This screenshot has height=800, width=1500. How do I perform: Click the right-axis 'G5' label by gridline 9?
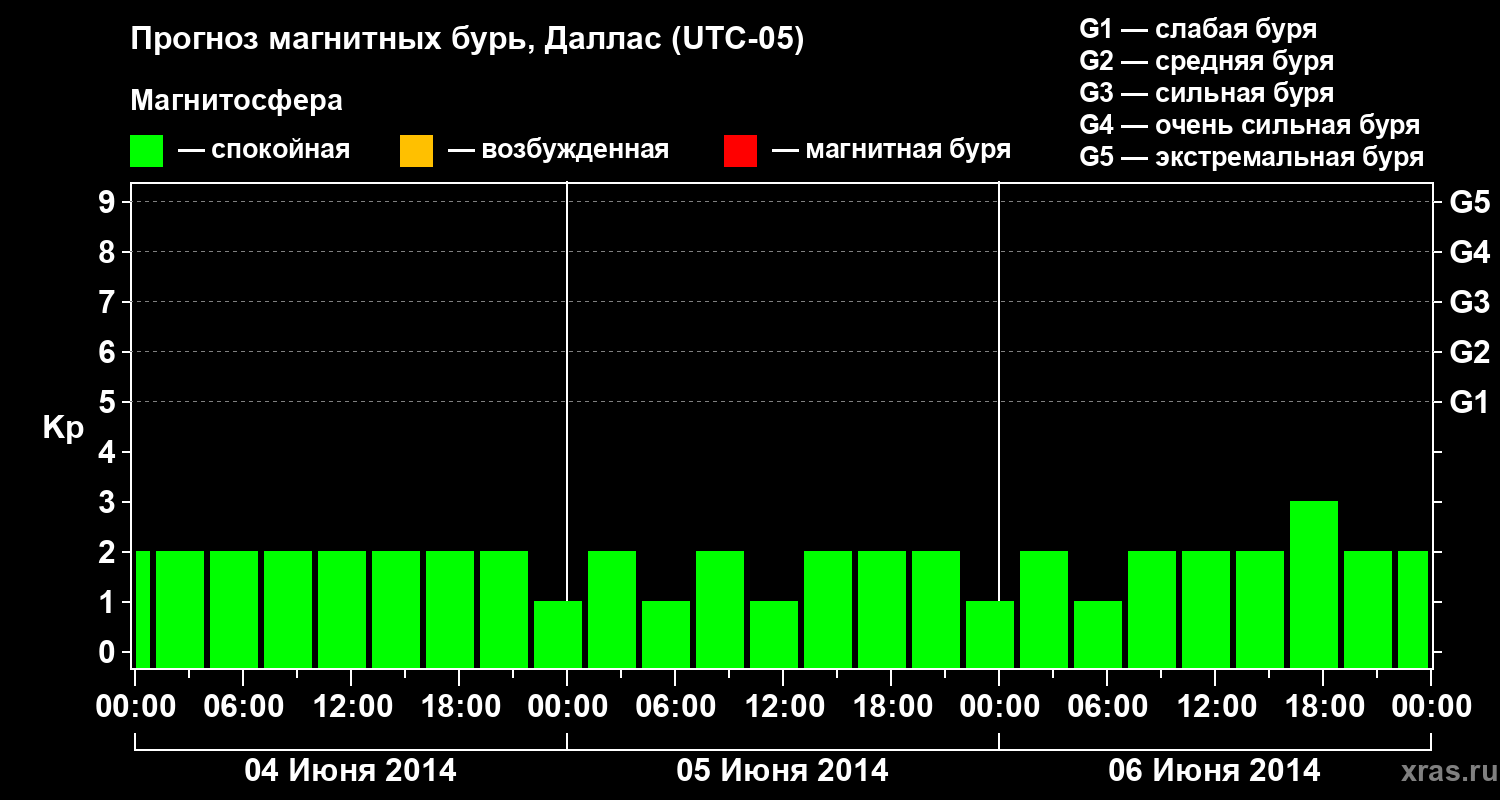1469,202
